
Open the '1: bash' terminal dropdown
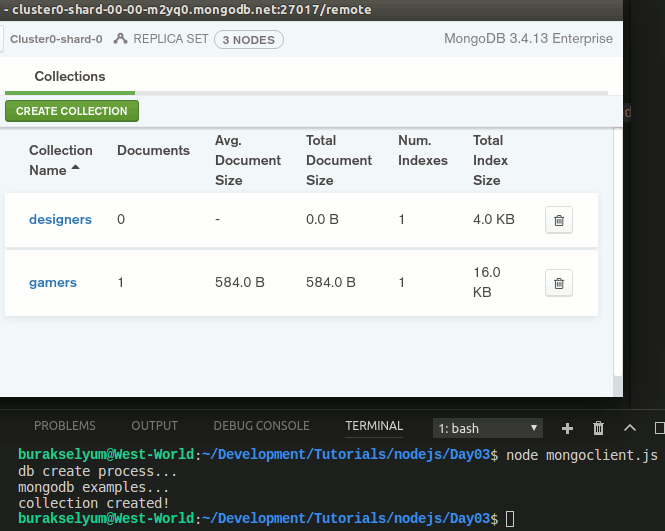(x=488, y=428)
